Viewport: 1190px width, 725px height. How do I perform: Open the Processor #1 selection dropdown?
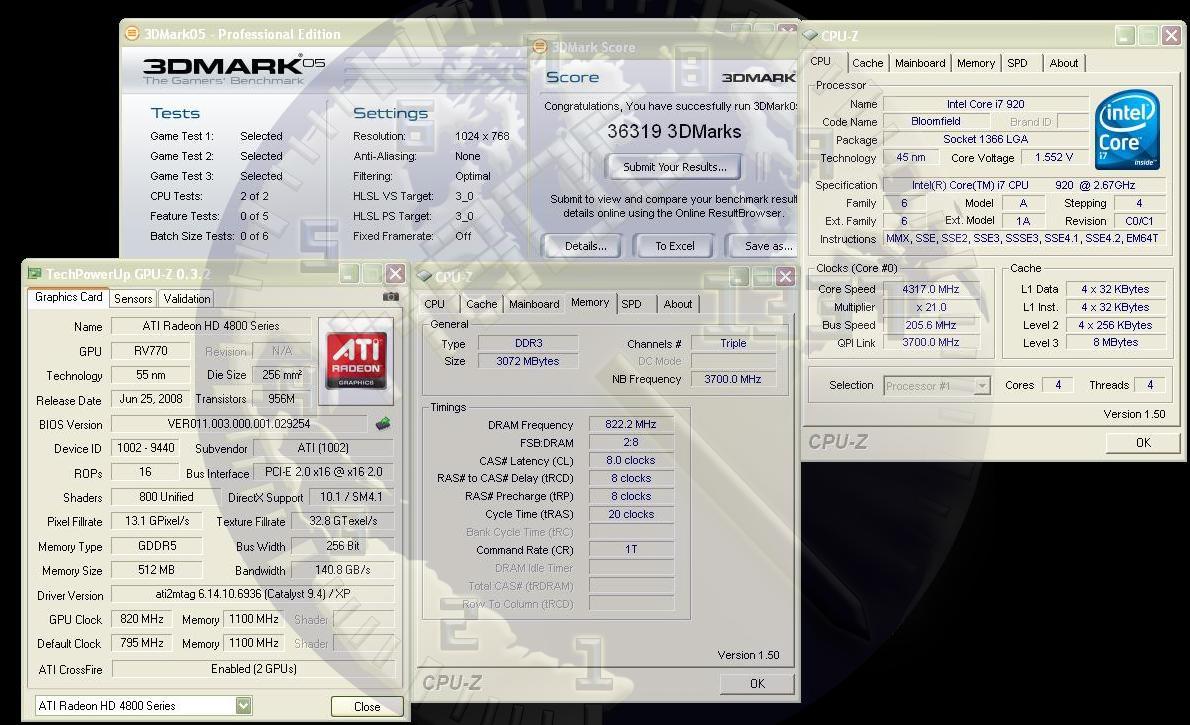[x=982, y=386]
